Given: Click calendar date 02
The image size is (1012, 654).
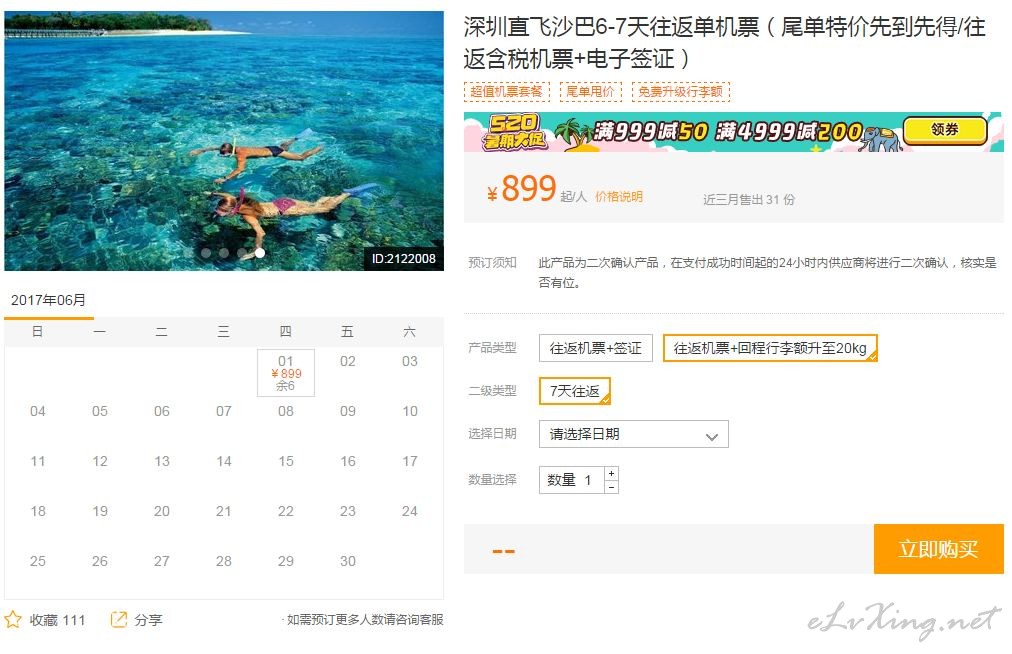Looking at the screenshot, I should [x=348, y=362].
